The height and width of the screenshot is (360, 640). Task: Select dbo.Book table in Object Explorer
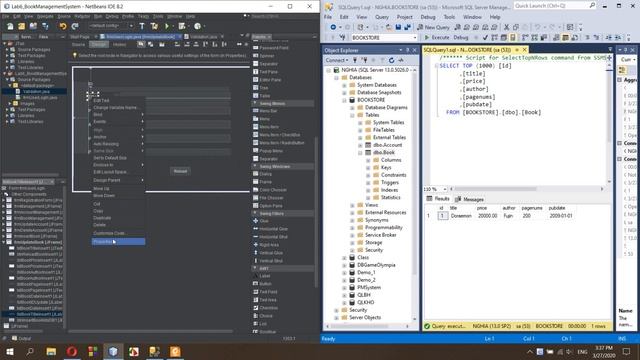pos(384,153)
